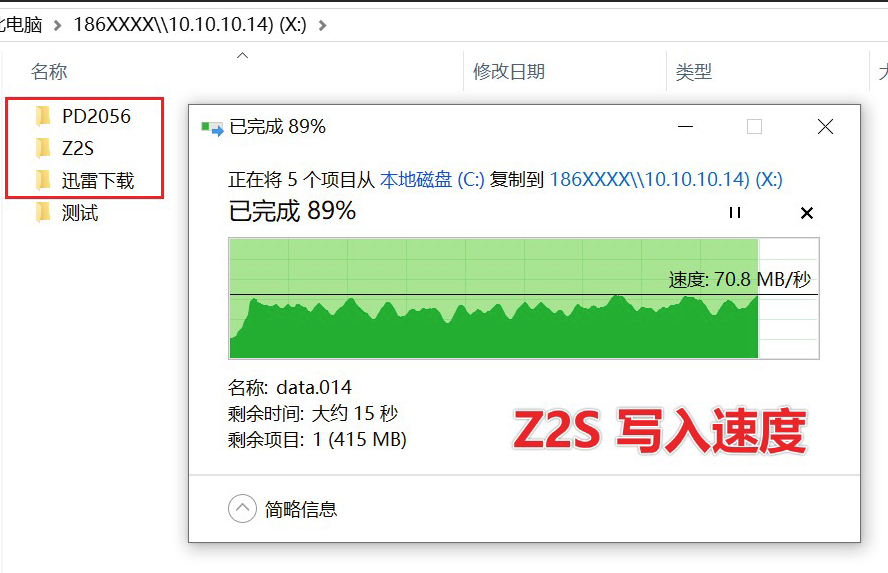This screenshot has height=573, width=888.
Task: Sort by 修改日期 column header
Action: pyautogui.click(x=509, y=71)
